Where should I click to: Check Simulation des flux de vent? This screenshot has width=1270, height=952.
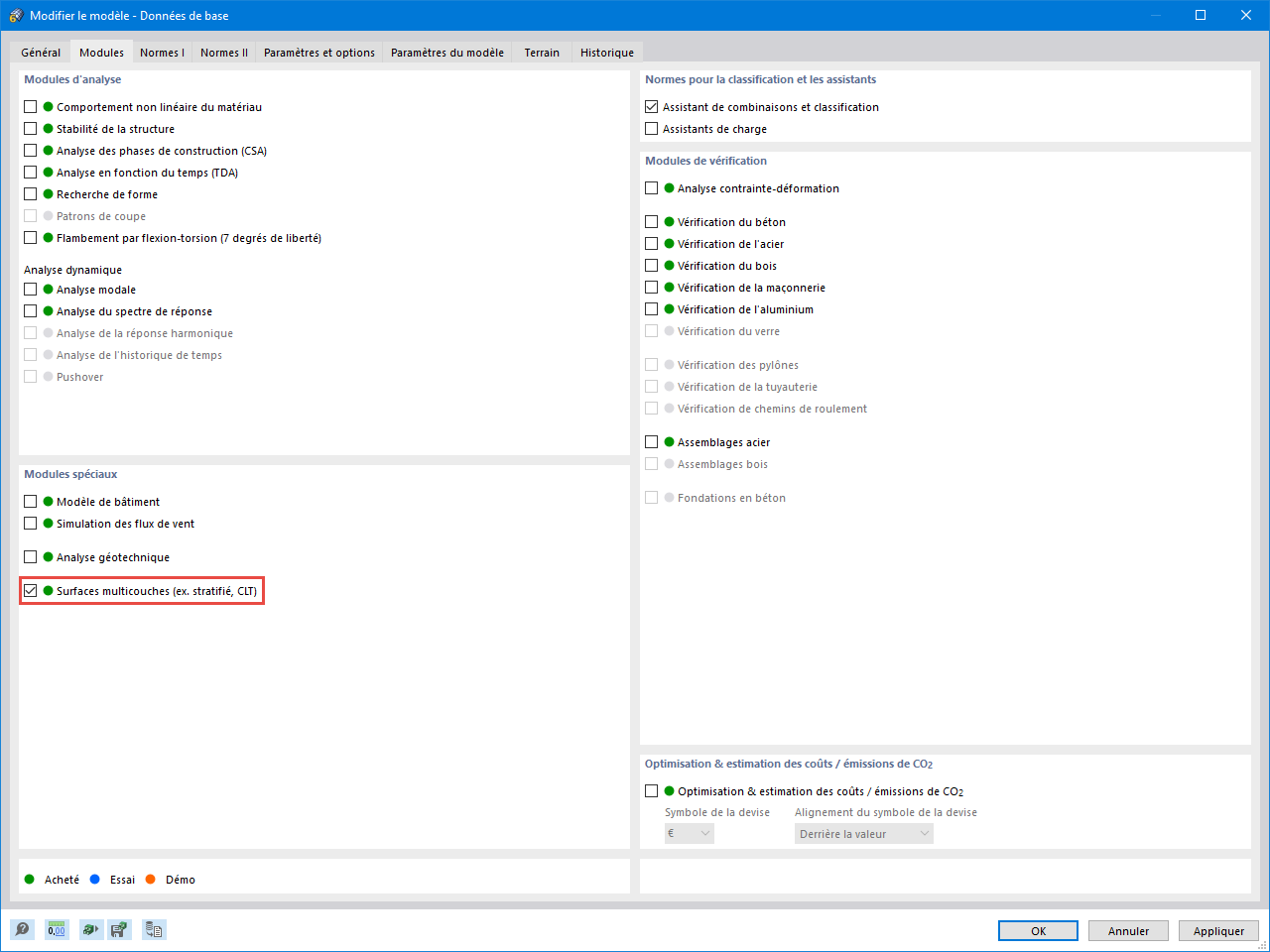click(x=31, y=524)
